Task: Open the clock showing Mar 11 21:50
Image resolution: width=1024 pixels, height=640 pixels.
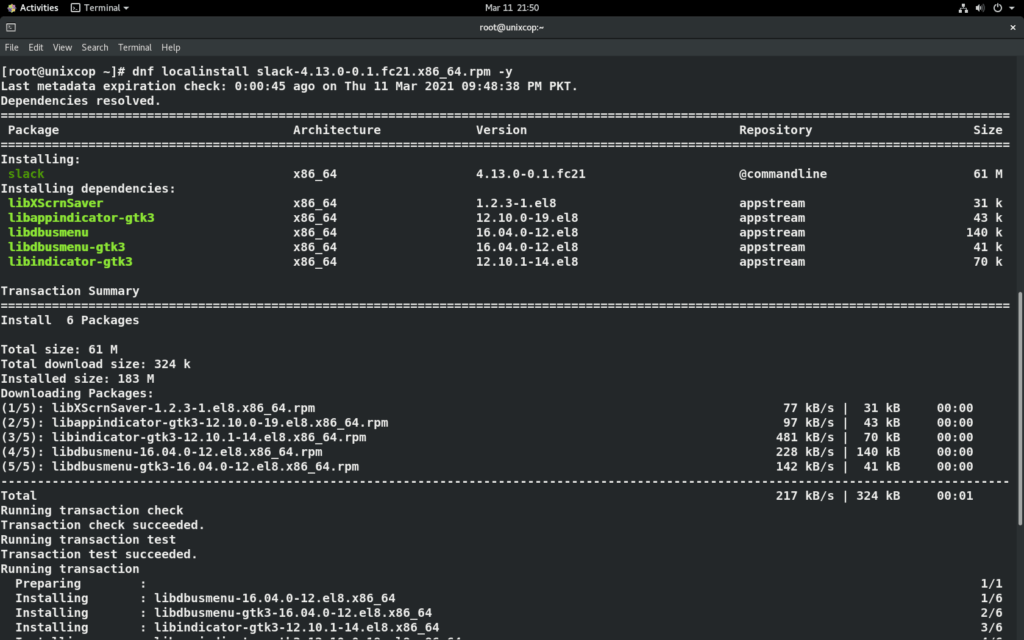Action: [512, 8]
